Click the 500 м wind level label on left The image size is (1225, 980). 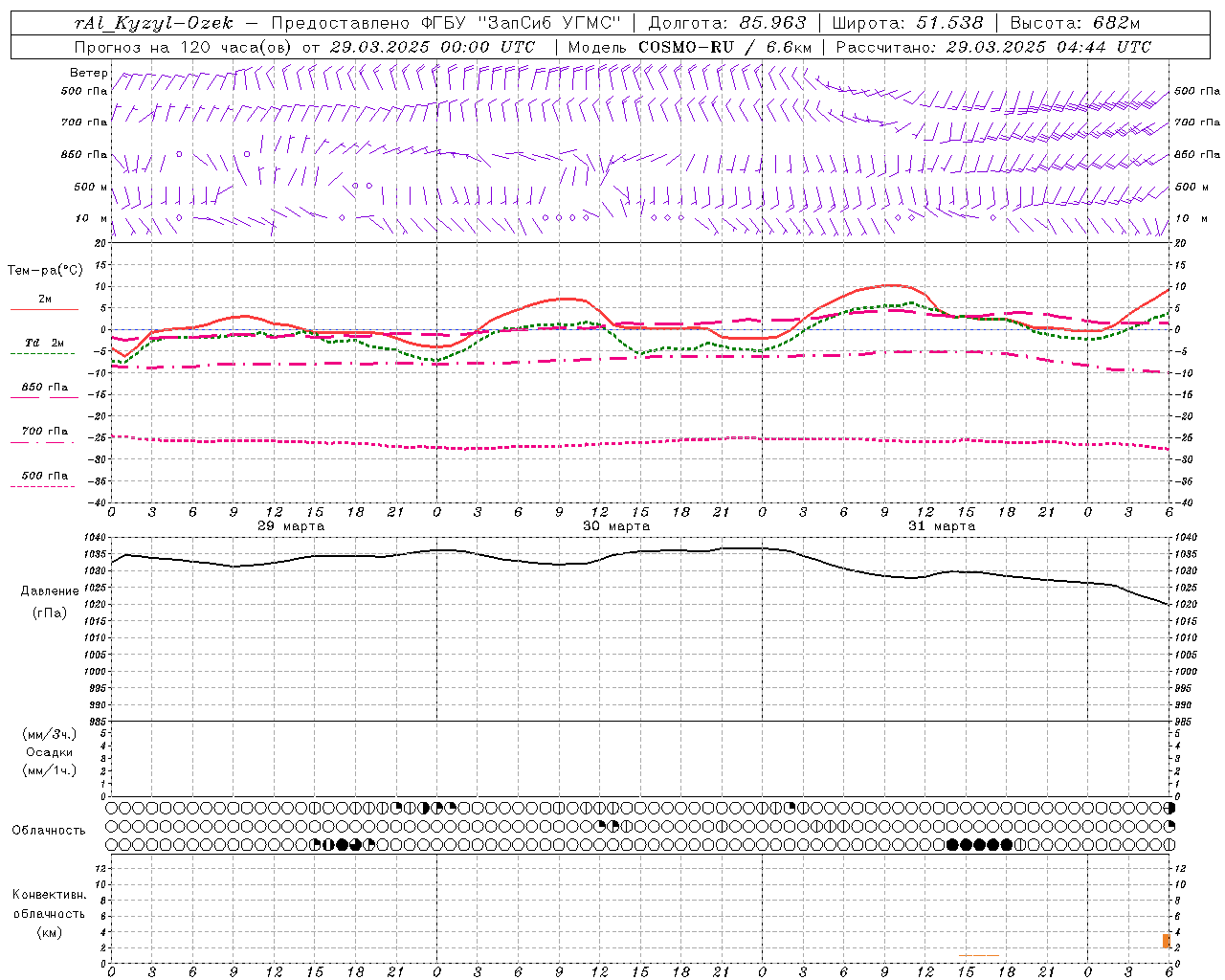(x=91, y=187)
